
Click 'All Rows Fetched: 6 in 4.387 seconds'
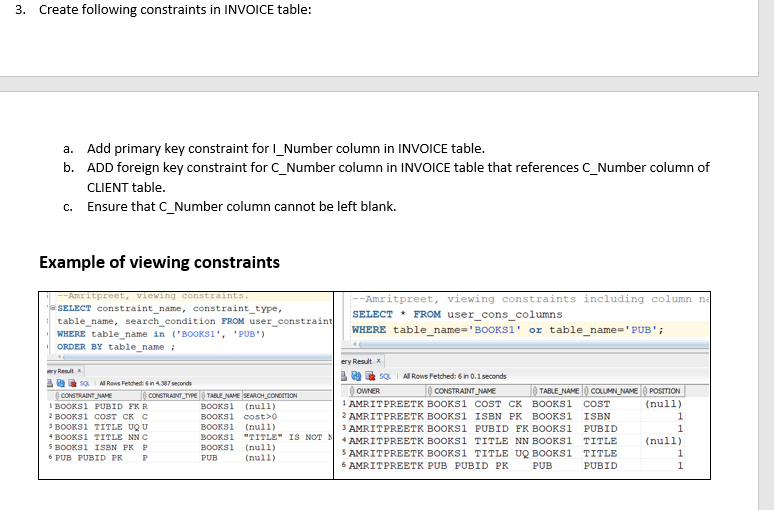tap(146, 383)
